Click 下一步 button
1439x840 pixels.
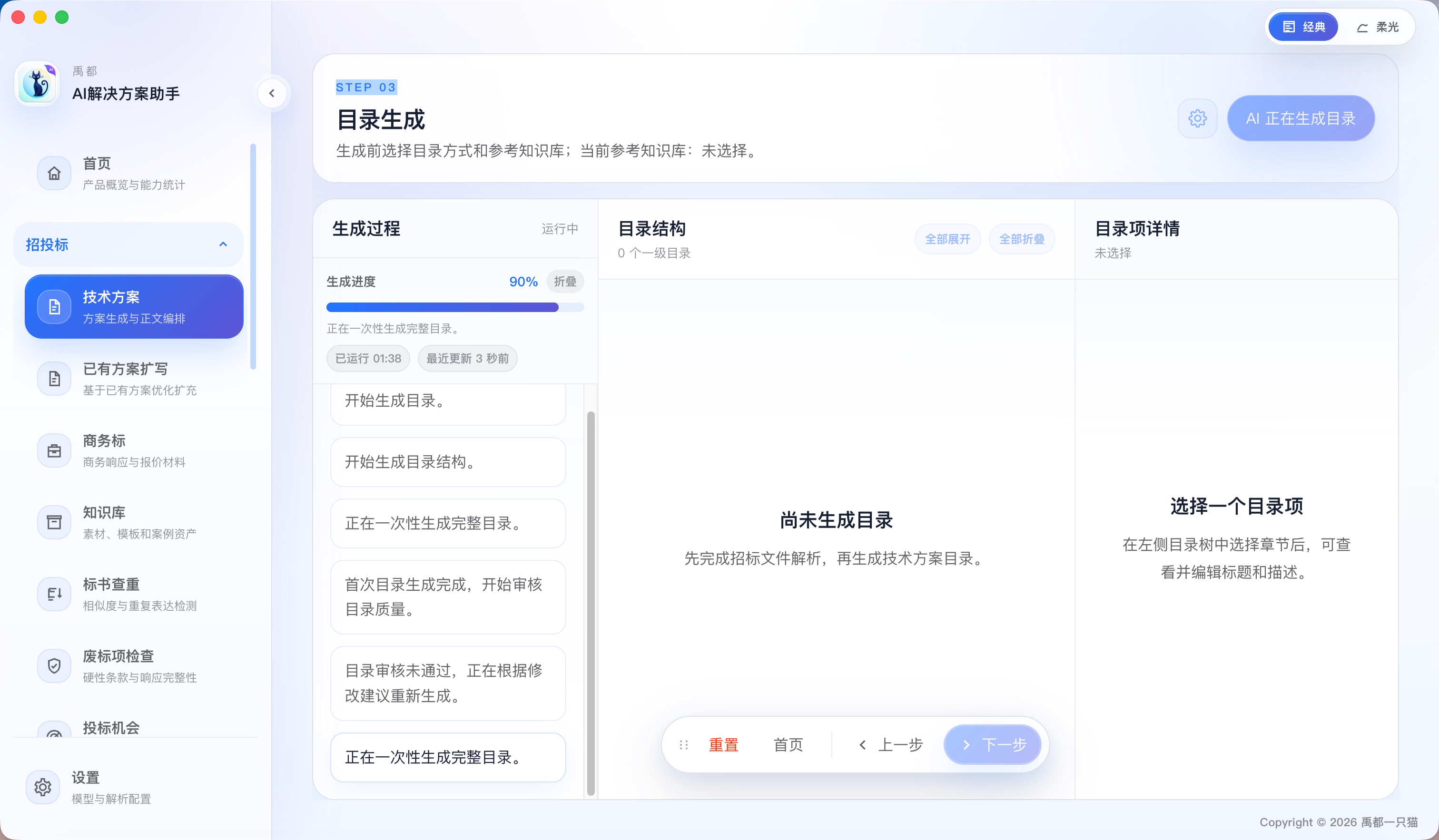pyautogui.click(x=993, y=745)
